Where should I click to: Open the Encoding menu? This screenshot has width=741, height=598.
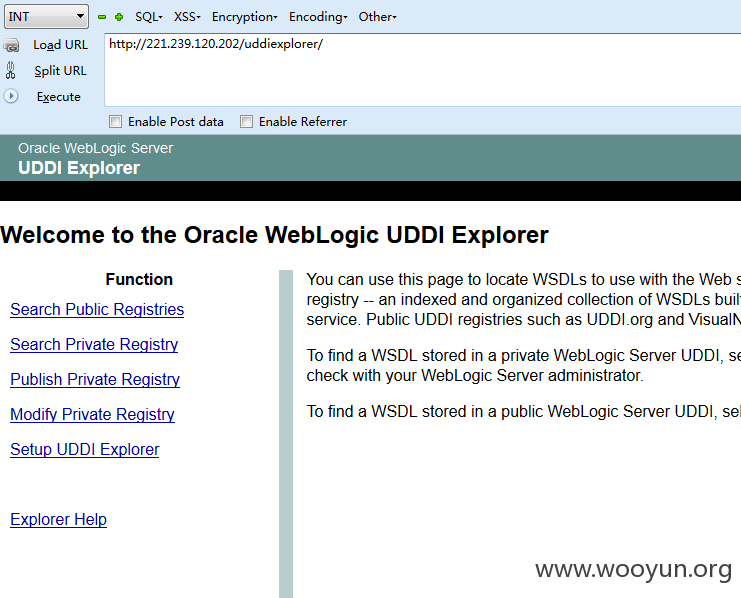(x=318, y=17)
